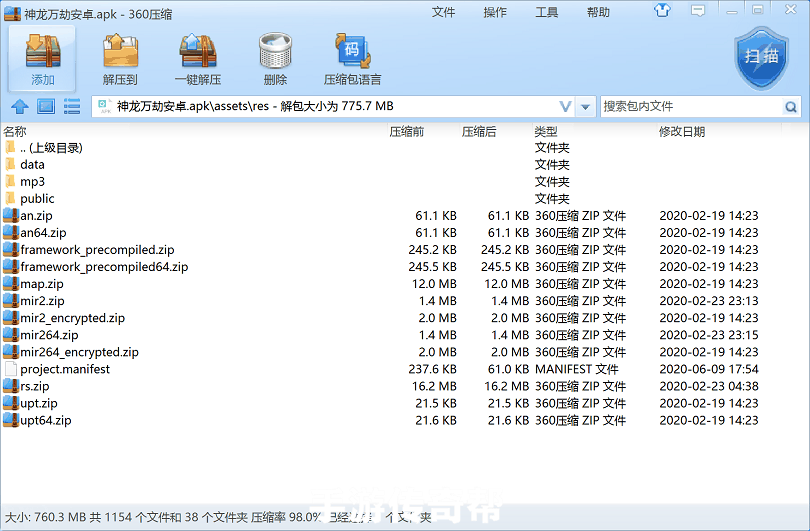Select the data folder icon
810x531 pixels.
[x=10, y=164]
